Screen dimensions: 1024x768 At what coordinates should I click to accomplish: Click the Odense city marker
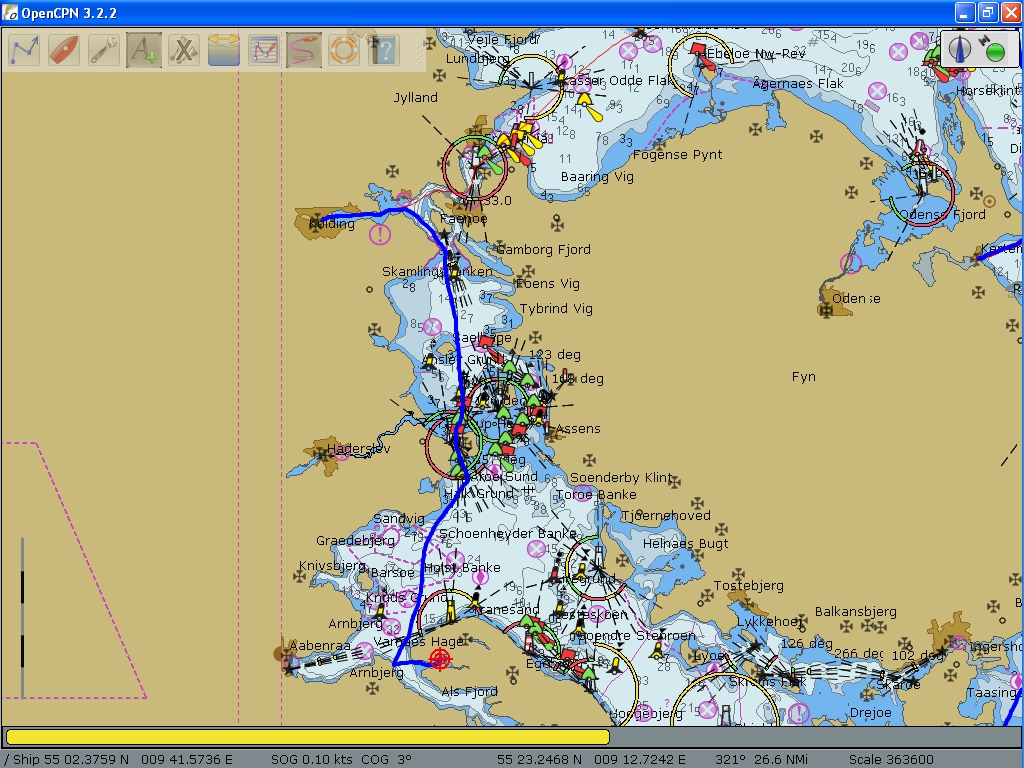[828, 306]
